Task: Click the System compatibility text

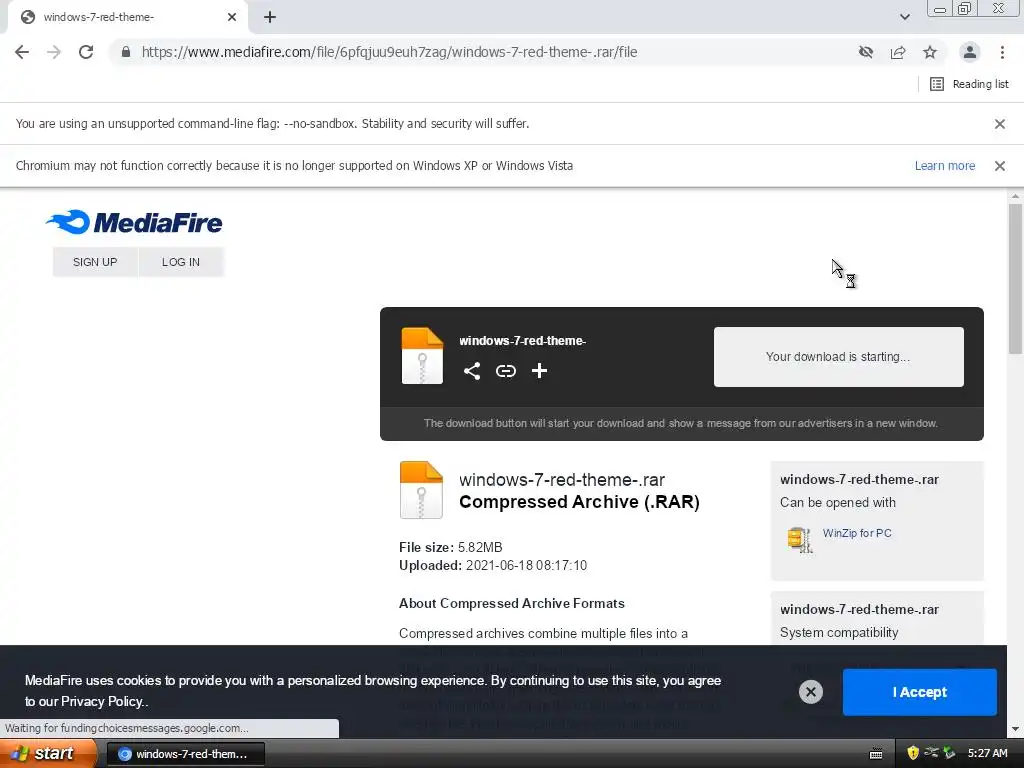Action: pyautogui.click(x=839, y=632)
